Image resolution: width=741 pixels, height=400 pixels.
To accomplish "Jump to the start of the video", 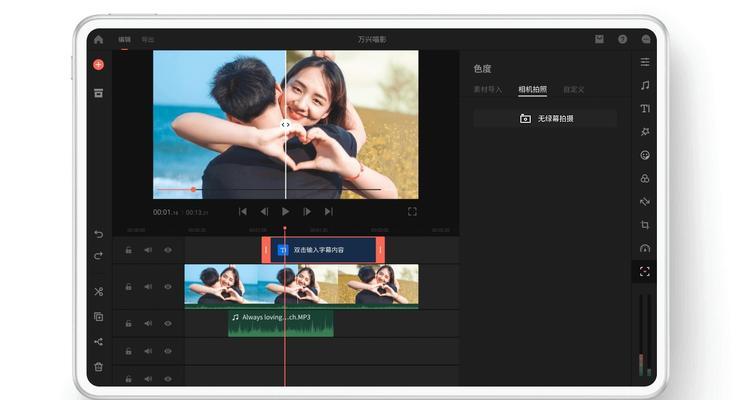I will point(242,211).
